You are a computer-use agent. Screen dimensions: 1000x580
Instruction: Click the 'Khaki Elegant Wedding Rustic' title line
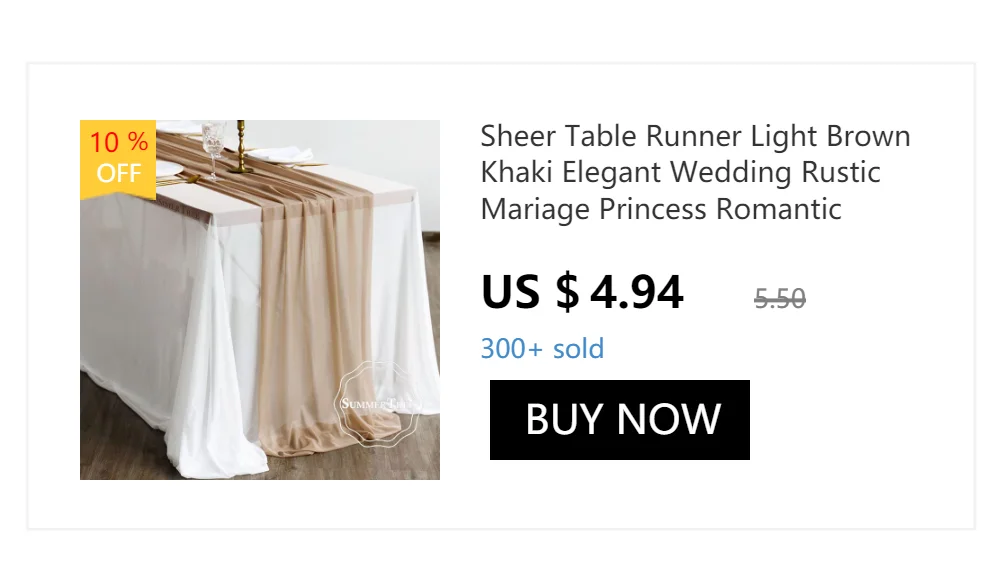pos(680,172)
